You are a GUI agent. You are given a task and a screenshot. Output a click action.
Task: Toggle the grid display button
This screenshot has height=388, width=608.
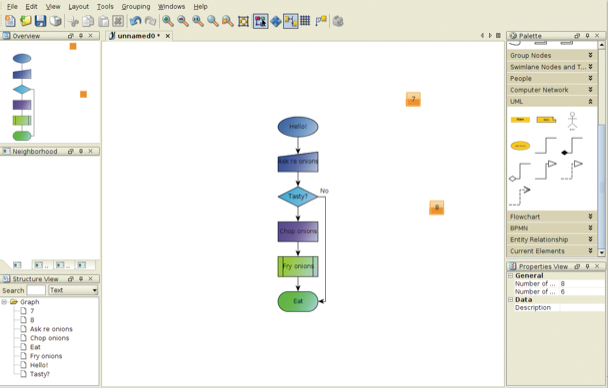(x=305, y=21)
